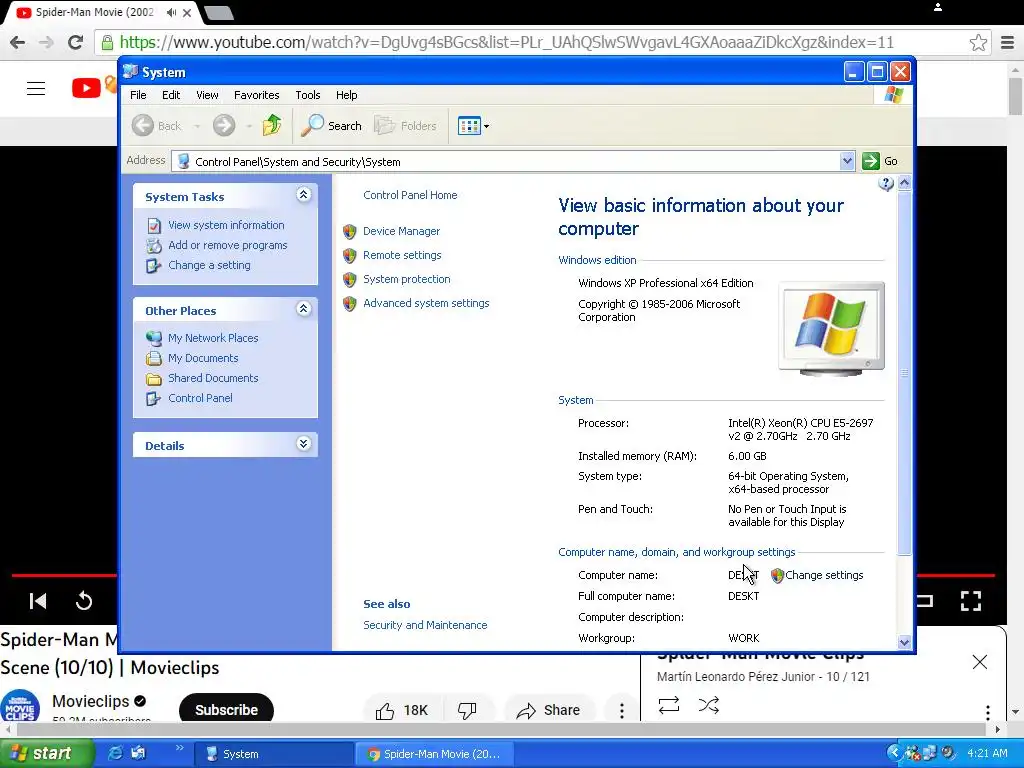Expand the Forward history dropdown arrow
Viewport: 1024px width, 768px height.
point(249,126)
